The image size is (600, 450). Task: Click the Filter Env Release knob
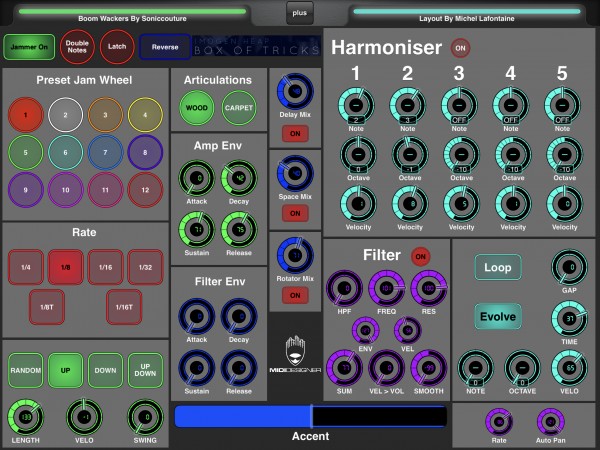point(239,368)
